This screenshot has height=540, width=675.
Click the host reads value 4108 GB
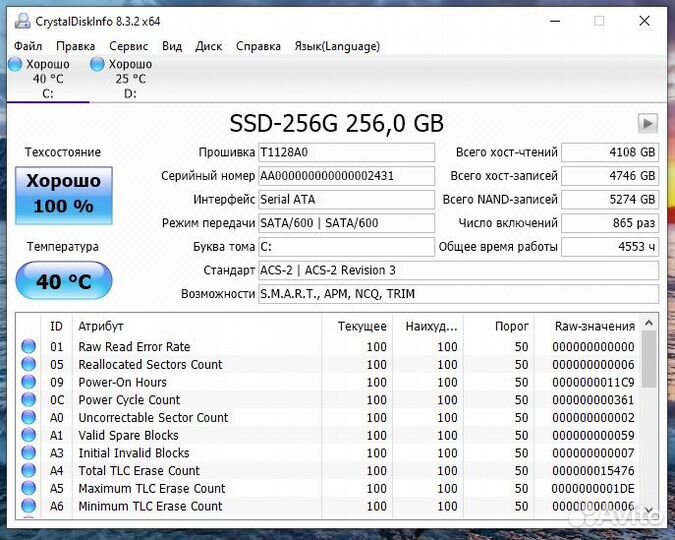tap(610, 152)
